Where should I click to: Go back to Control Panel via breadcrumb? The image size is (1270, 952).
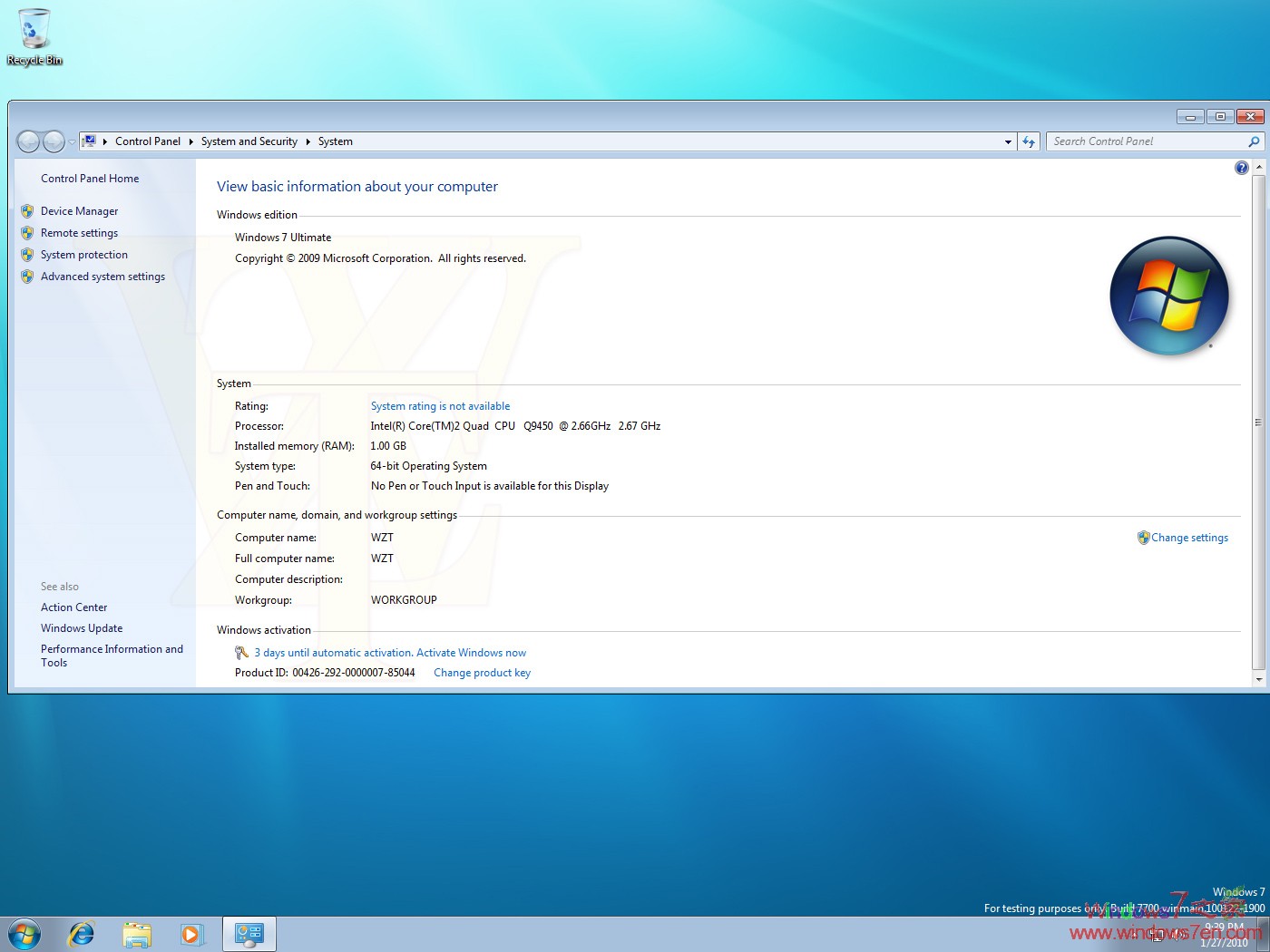tap(148, 141)
